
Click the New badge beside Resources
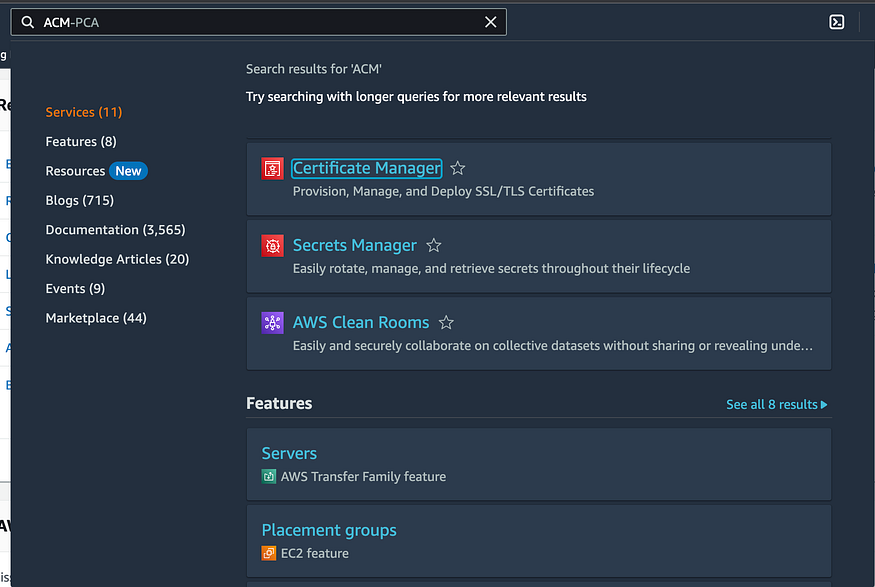point(128,171)
